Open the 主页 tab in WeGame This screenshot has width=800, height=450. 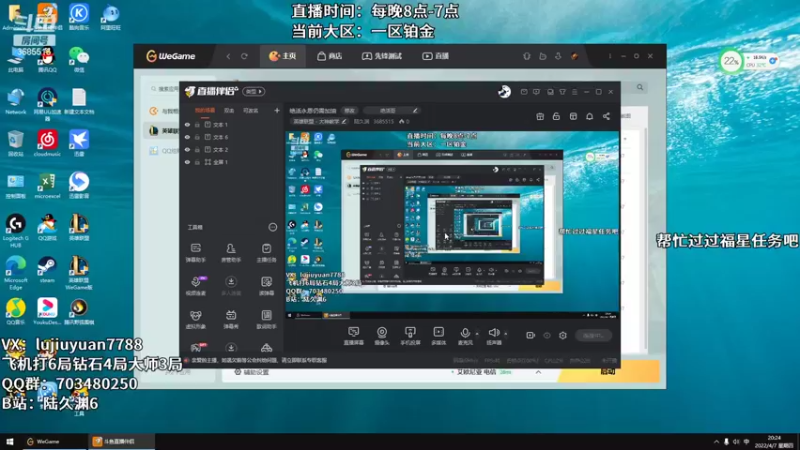click(x=283, y=56)
